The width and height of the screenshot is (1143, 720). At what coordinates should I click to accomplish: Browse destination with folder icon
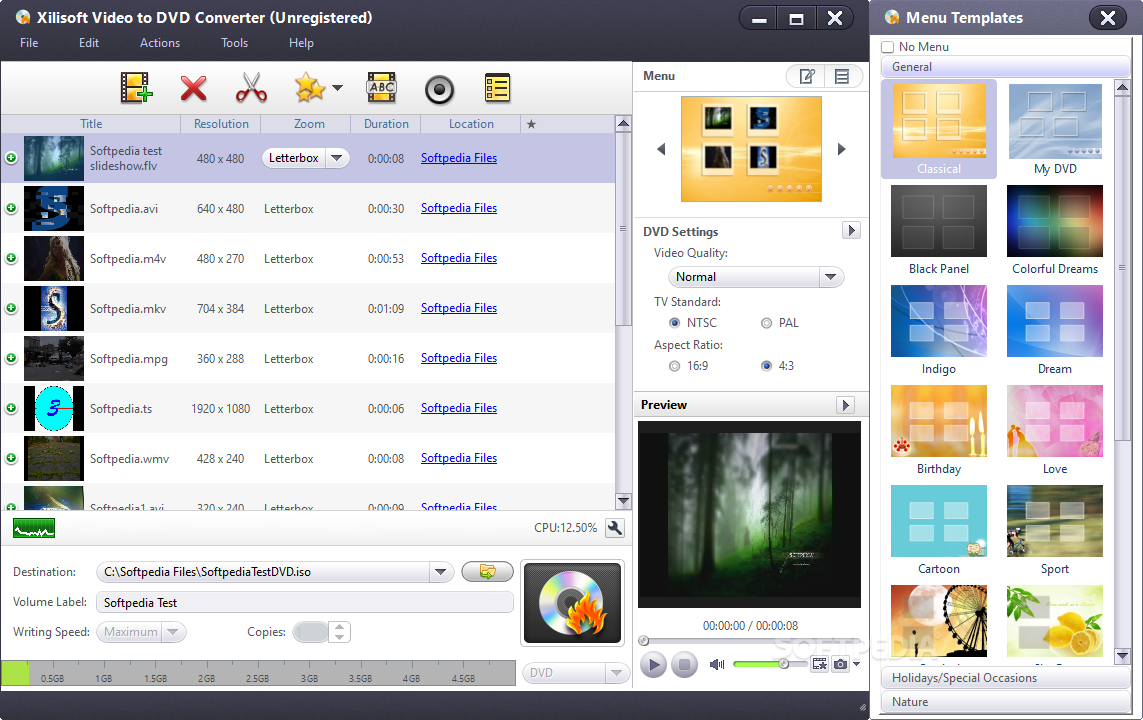(x=488, y=571)
